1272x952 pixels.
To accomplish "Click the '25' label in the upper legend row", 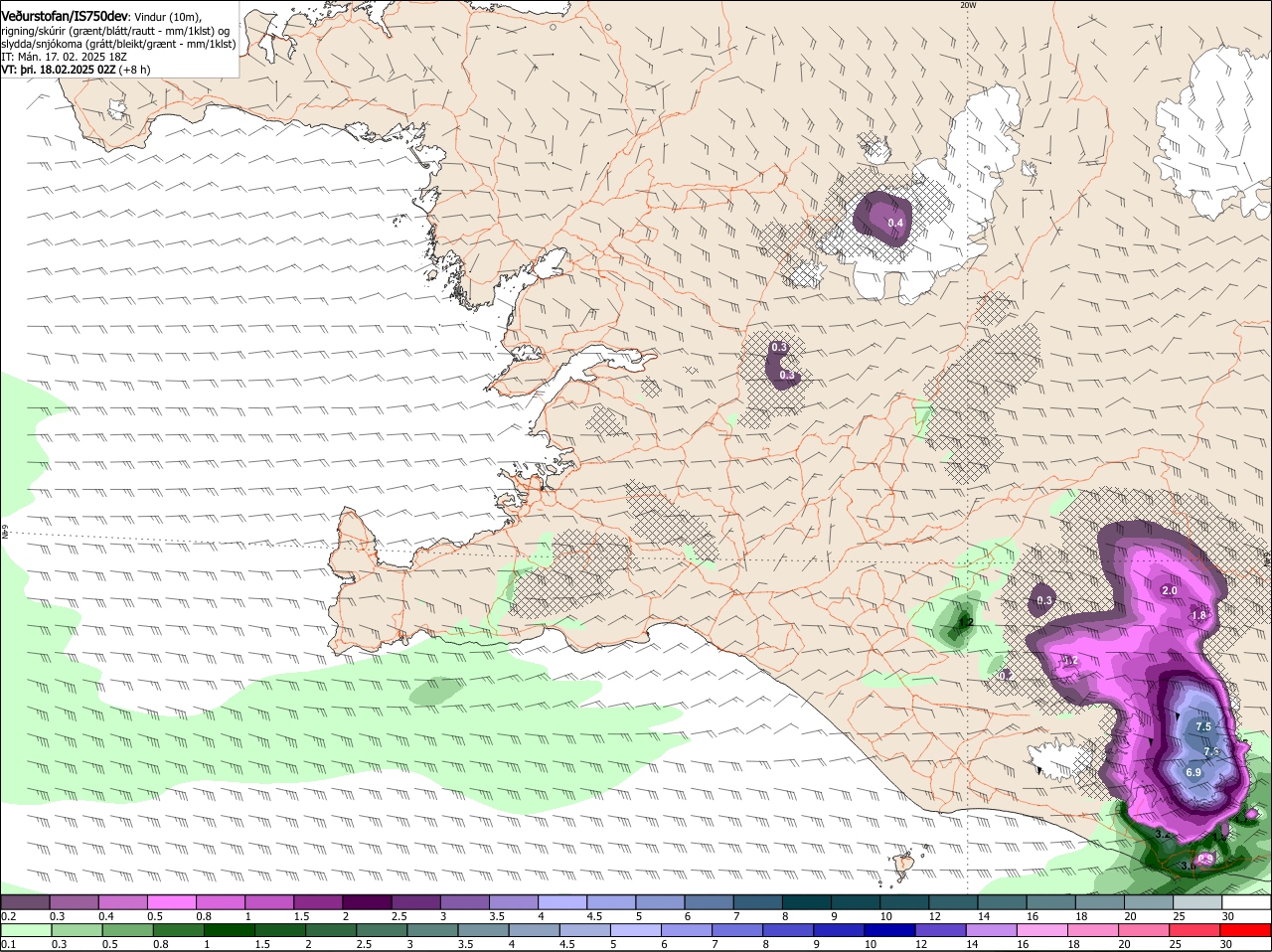I will [1180, 916].
